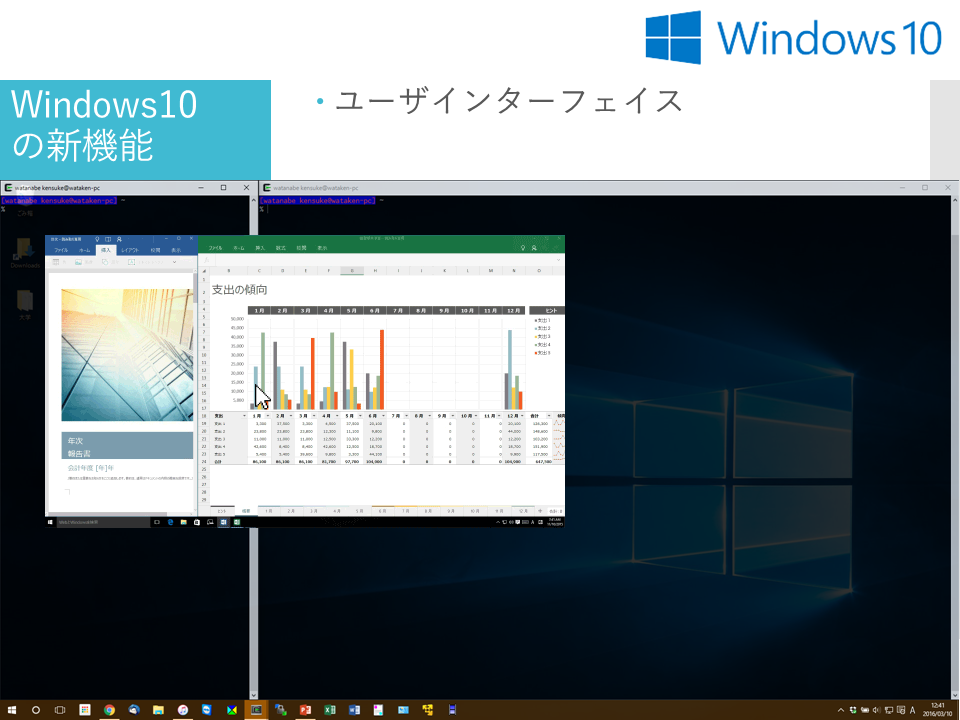Click the 年次 報告書 title block in Word

tap(127, 446)
